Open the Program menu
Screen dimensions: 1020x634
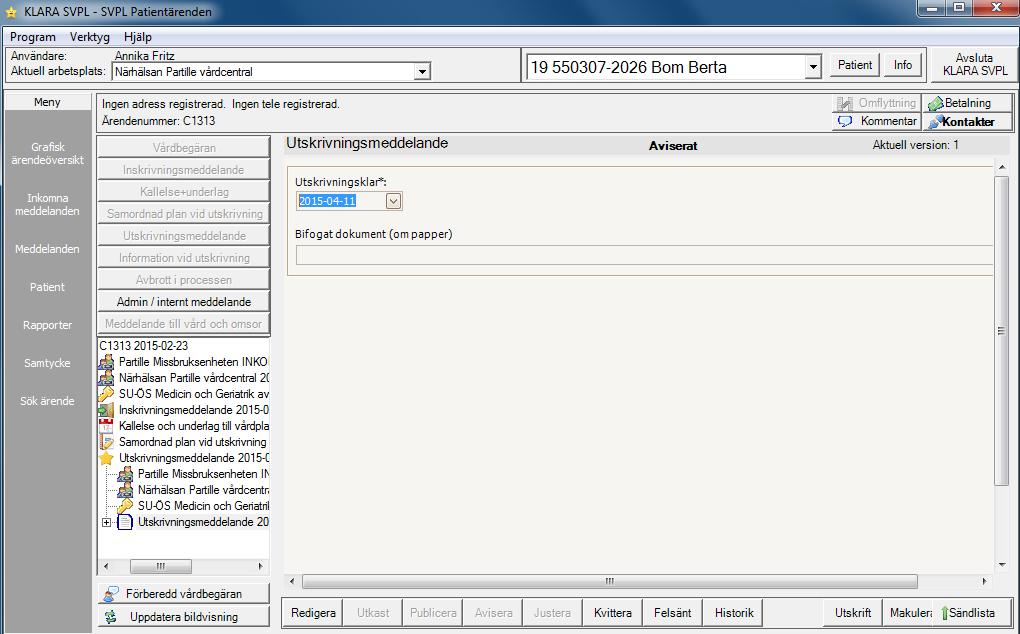coord(33,37)
